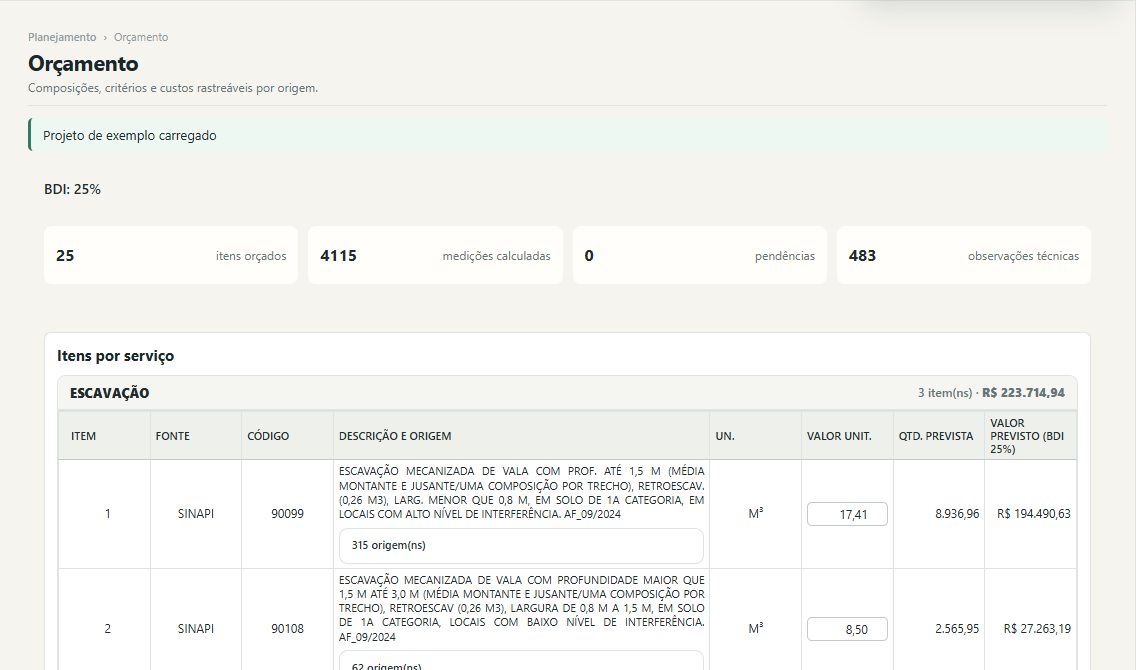Click the total value R$ 27.263,19
This screenshot has height=670, width=1136.
point(1037,629)
